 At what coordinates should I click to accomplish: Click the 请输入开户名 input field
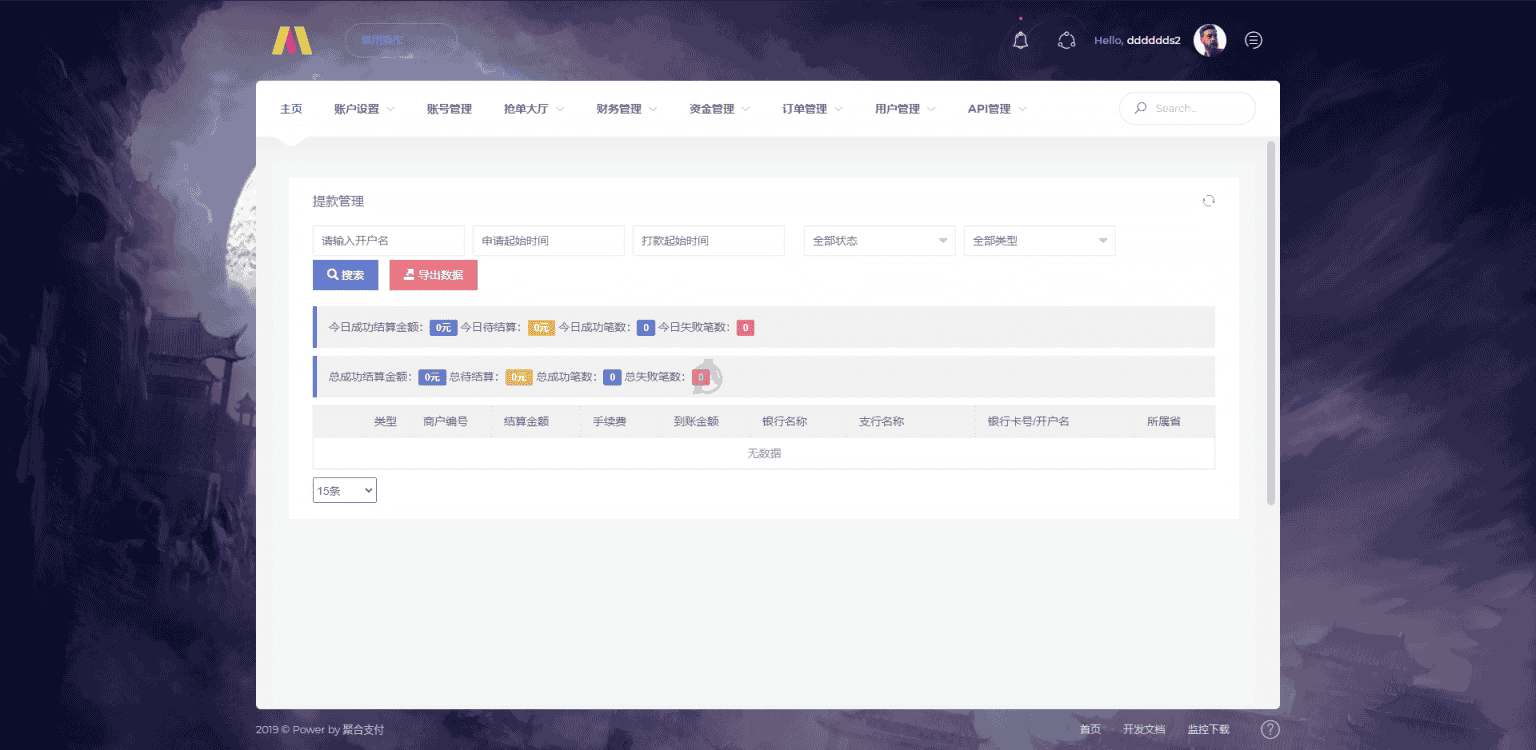pyautogui.click(x=388, y=240)
